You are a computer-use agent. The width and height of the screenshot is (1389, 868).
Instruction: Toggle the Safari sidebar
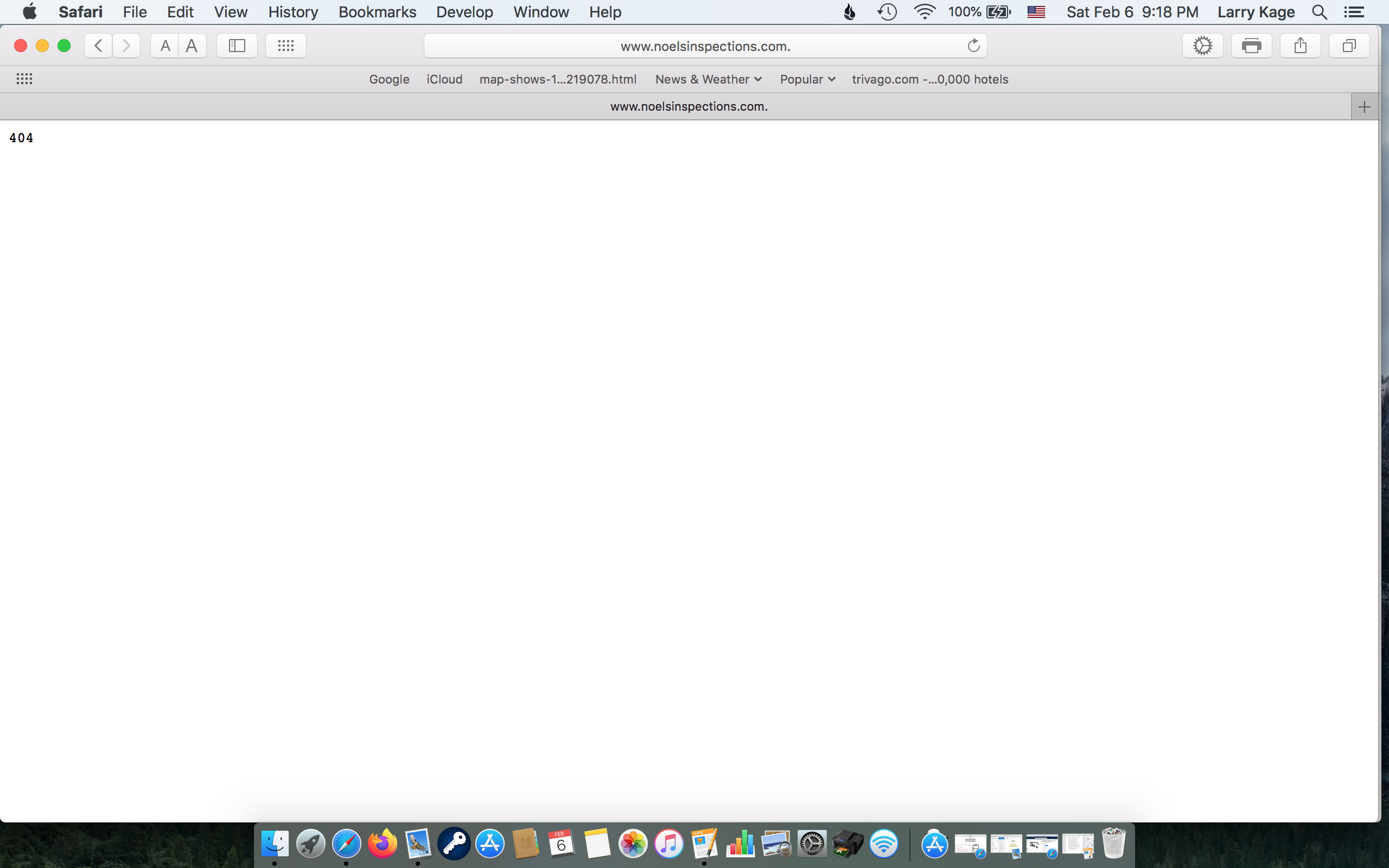click(x=237, y=46)
